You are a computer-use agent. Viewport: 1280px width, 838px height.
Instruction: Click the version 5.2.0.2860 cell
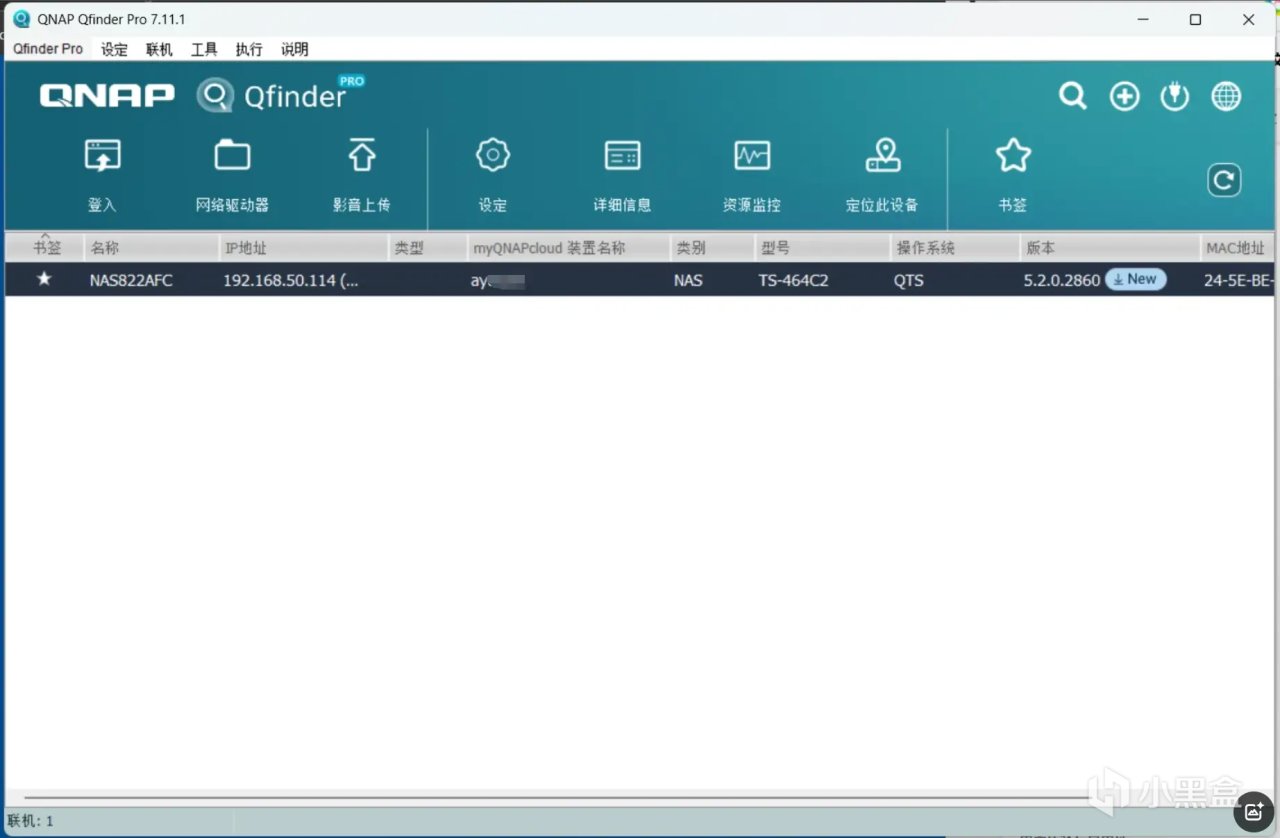1062,280
